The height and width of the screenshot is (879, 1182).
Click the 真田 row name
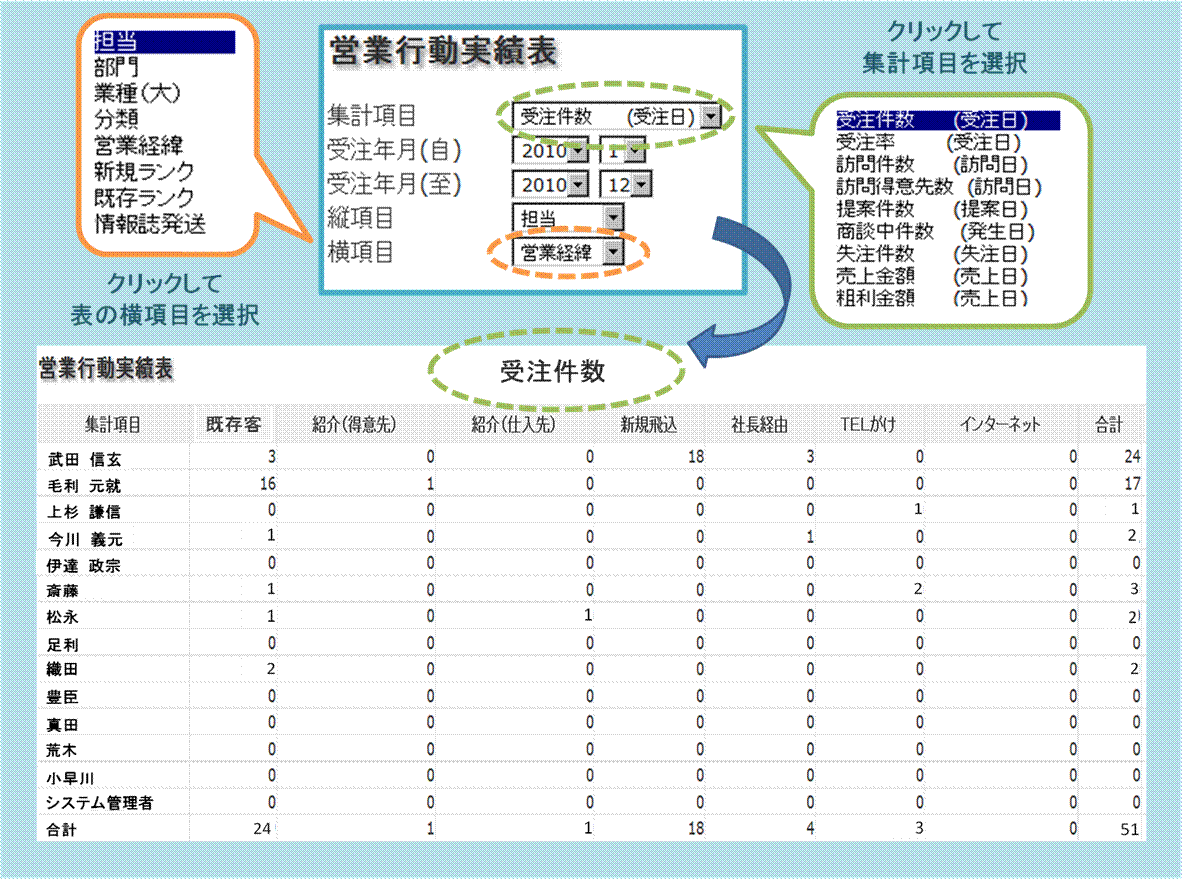[x=63, y=724]
